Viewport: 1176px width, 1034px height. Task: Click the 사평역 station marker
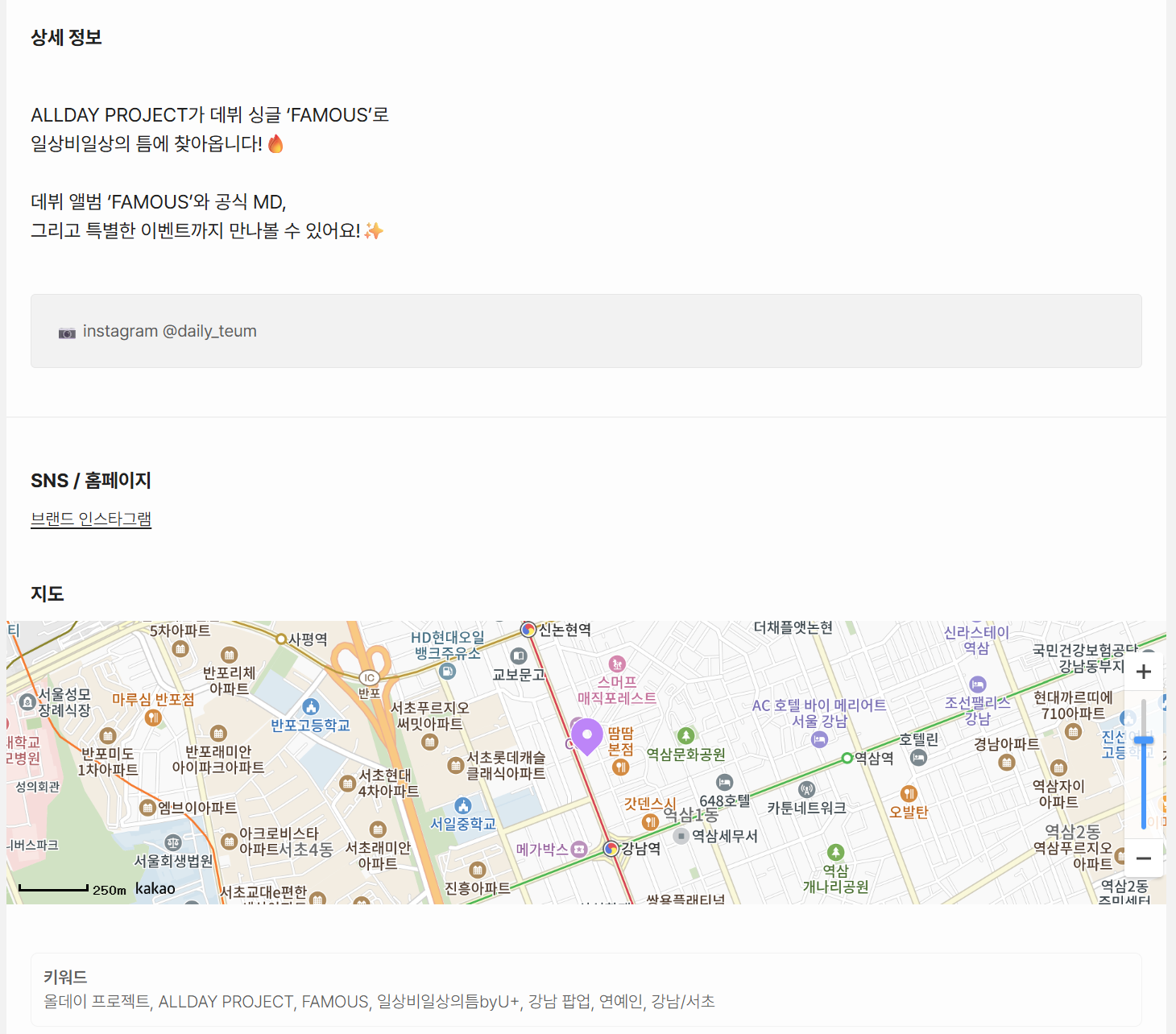coord(281,639)
